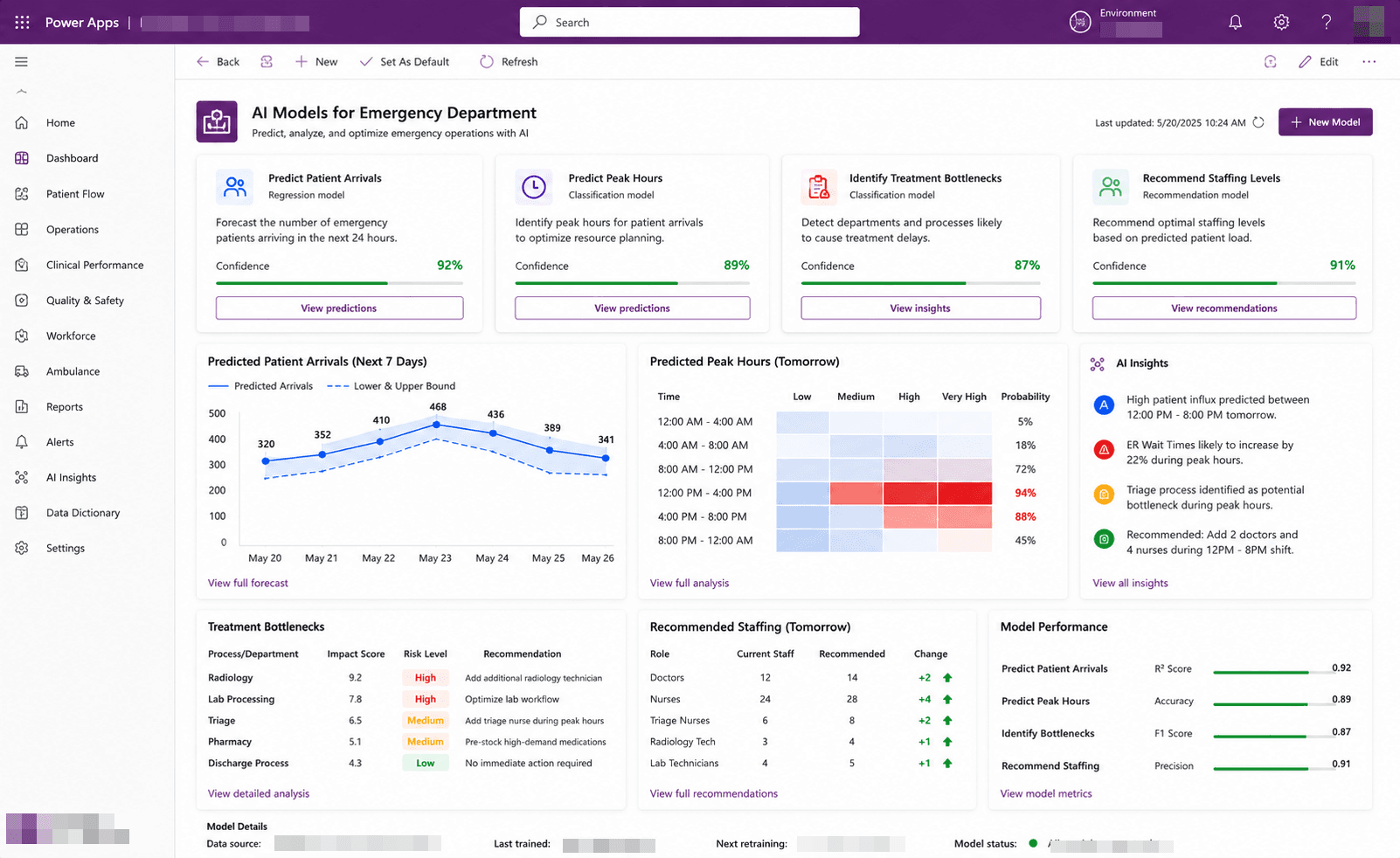
Task: Click Edit in the command bar
Action: pos(1319,62)
